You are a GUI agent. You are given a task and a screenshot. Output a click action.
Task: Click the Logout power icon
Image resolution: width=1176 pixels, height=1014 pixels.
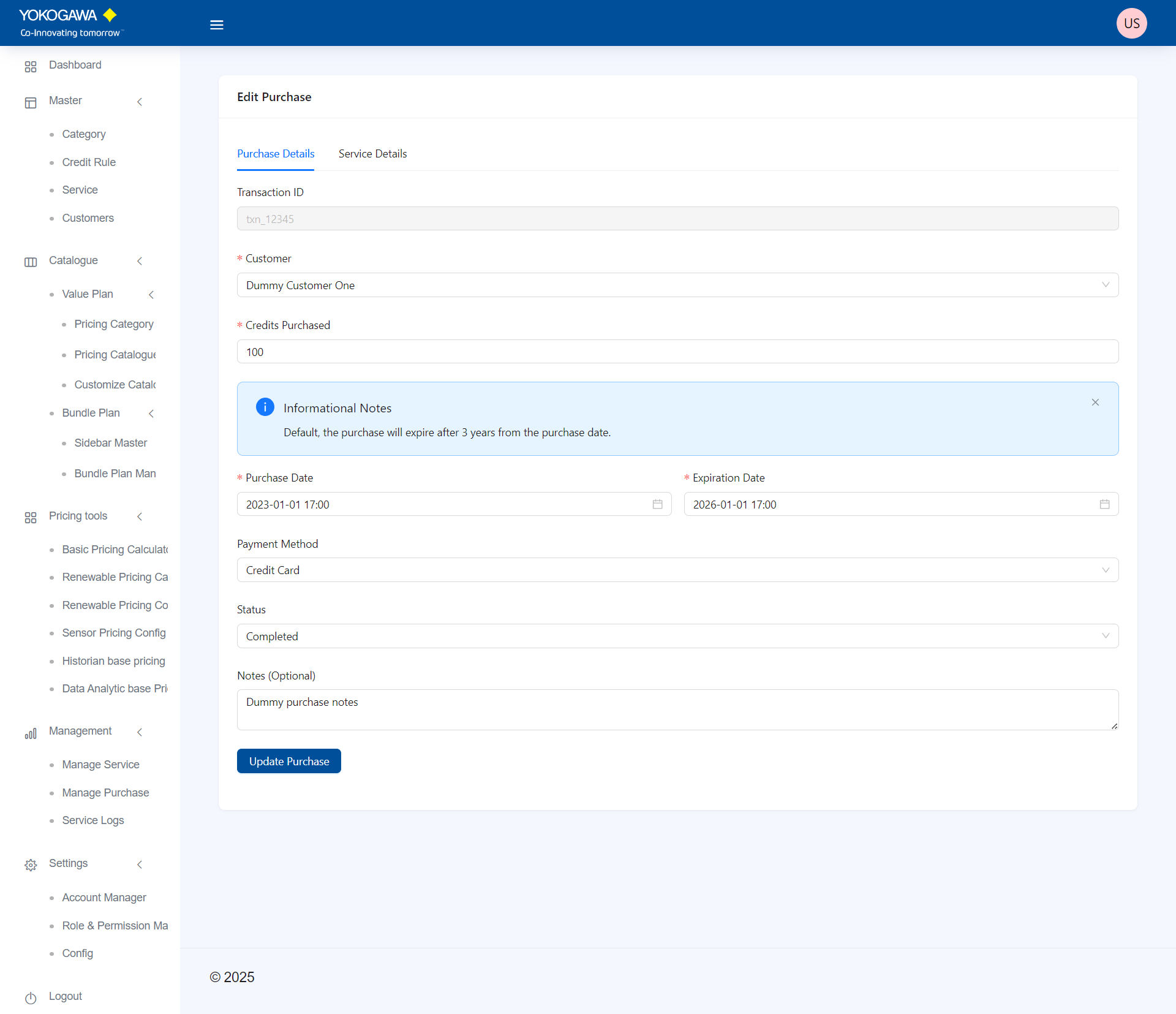pos(31,997)
